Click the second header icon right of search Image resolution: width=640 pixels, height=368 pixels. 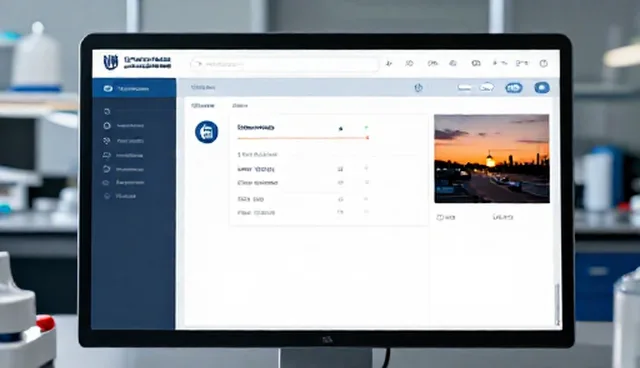click(409, 63)
